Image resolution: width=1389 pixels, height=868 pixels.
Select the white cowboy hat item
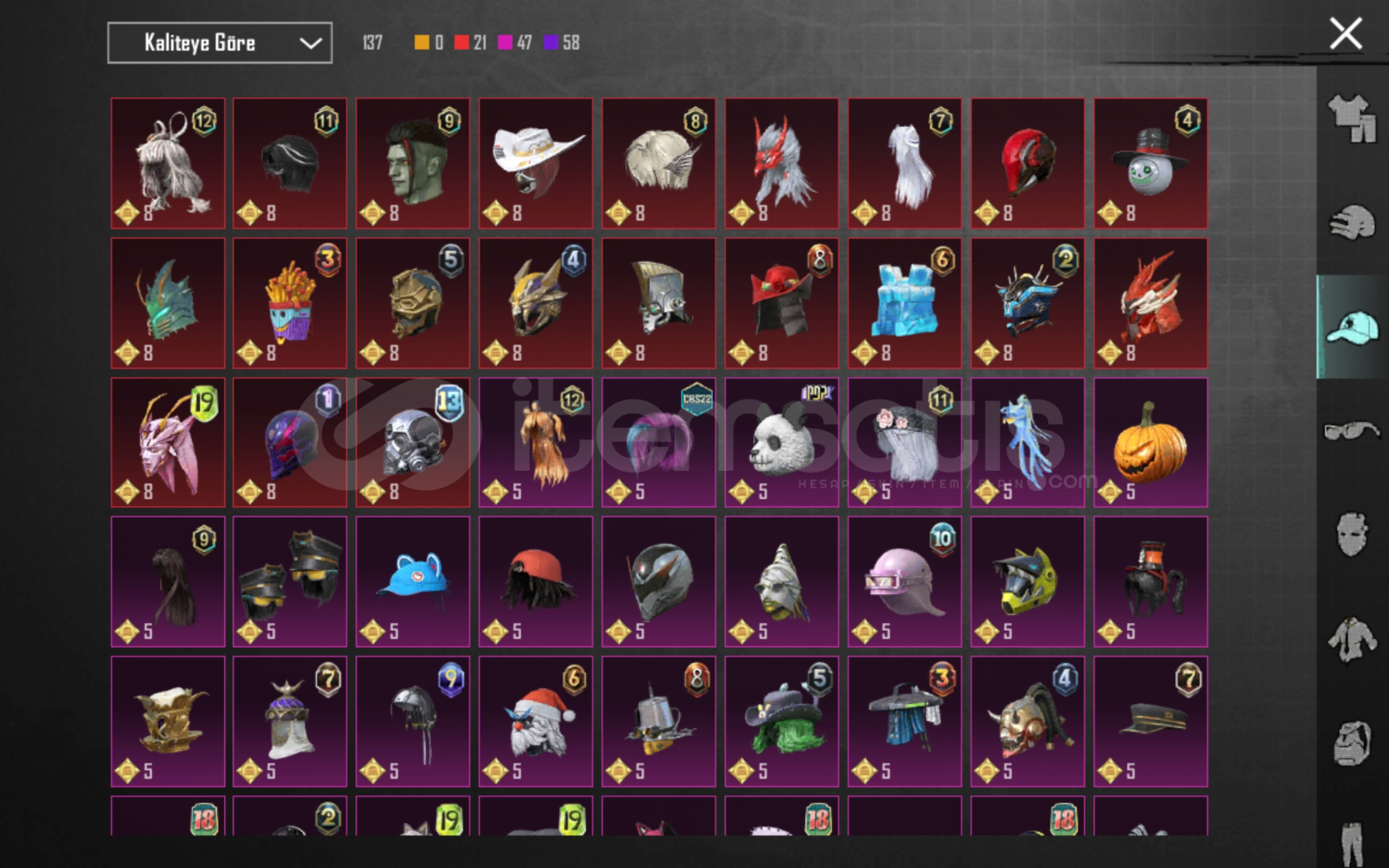coord(536,163)
